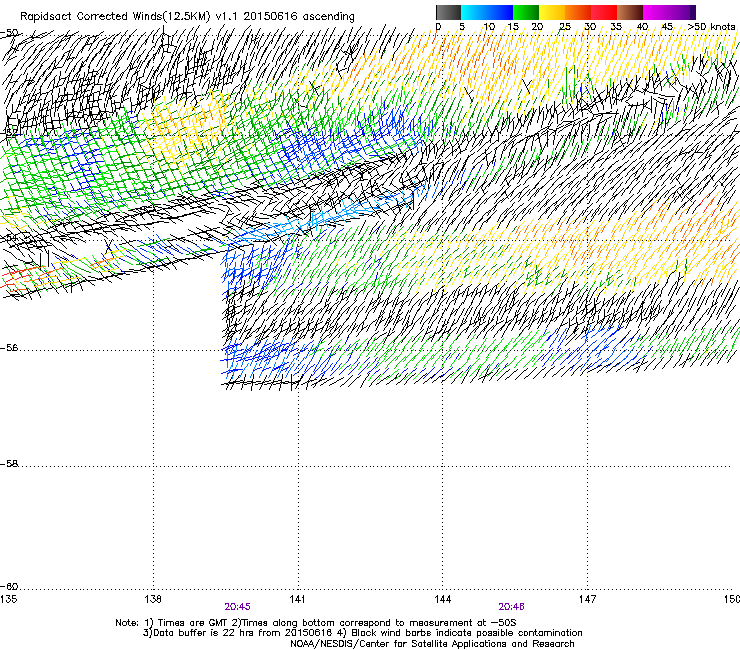The height and width of the screenshot is (650, 740).
Task: Click the magenta 40-45 knots legend swatch
Action: tap(656, 12)
